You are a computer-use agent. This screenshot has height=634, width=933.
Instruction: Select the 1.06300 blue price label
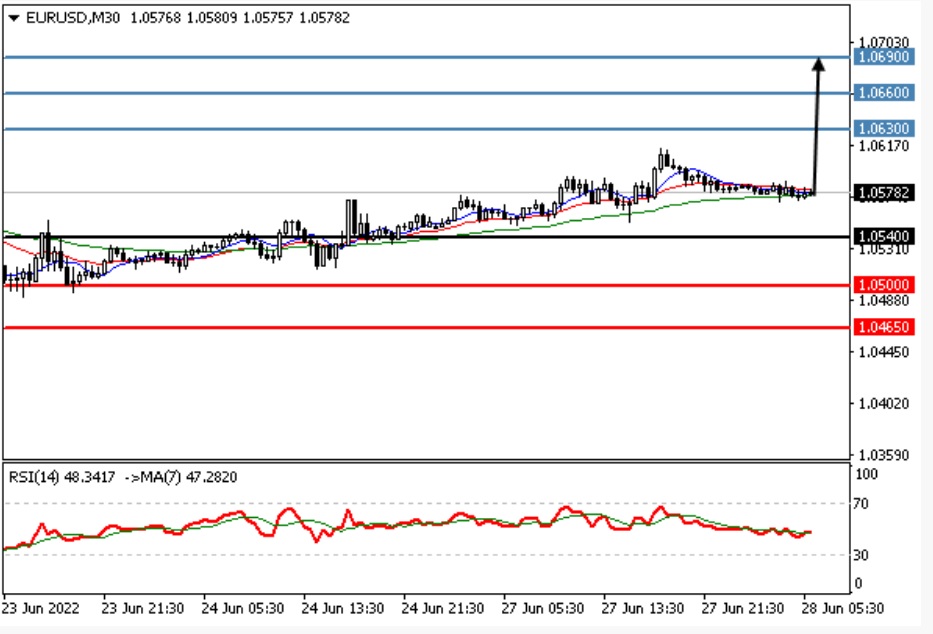pyautogui.click(x=884, y=128)
